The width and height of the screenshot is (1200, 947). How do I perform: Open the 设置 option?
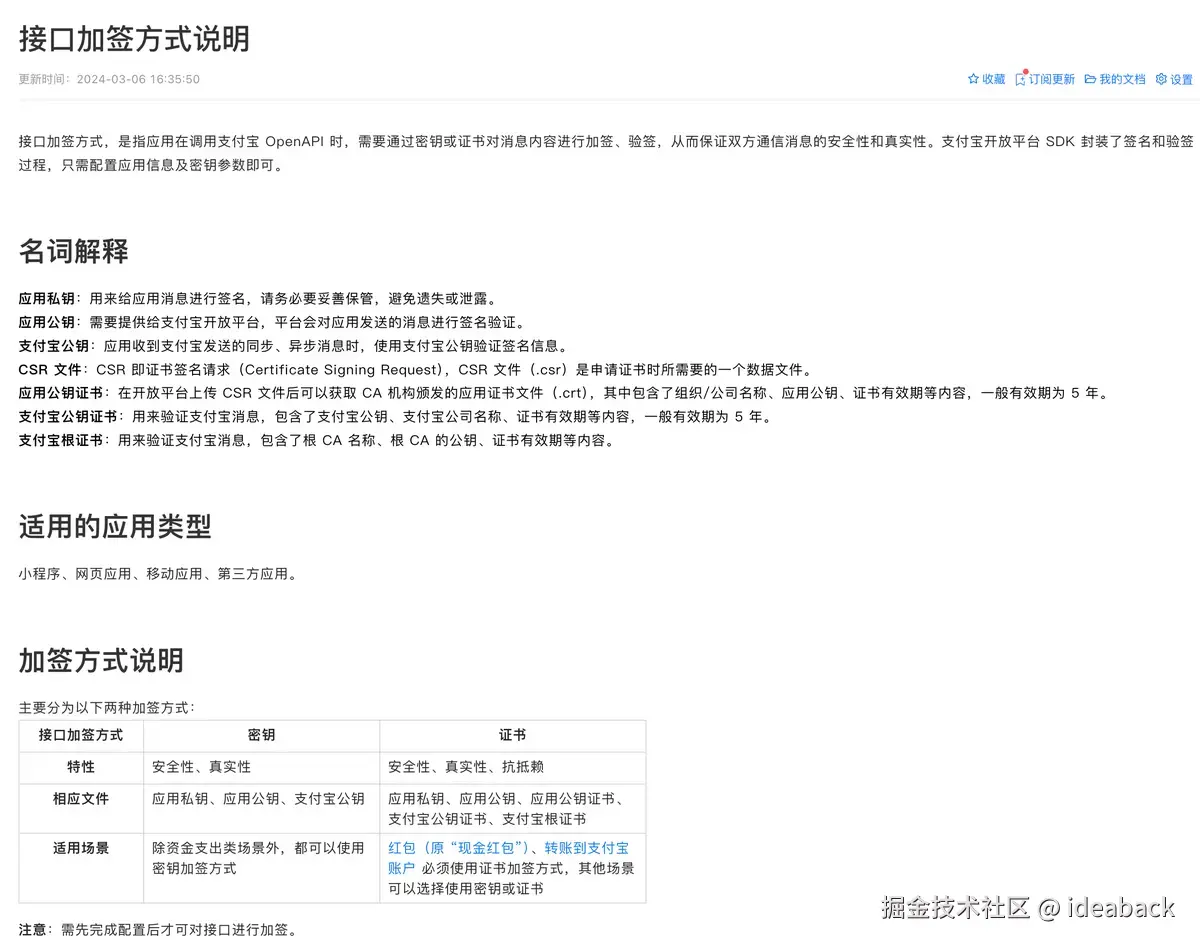(1181, 79)
